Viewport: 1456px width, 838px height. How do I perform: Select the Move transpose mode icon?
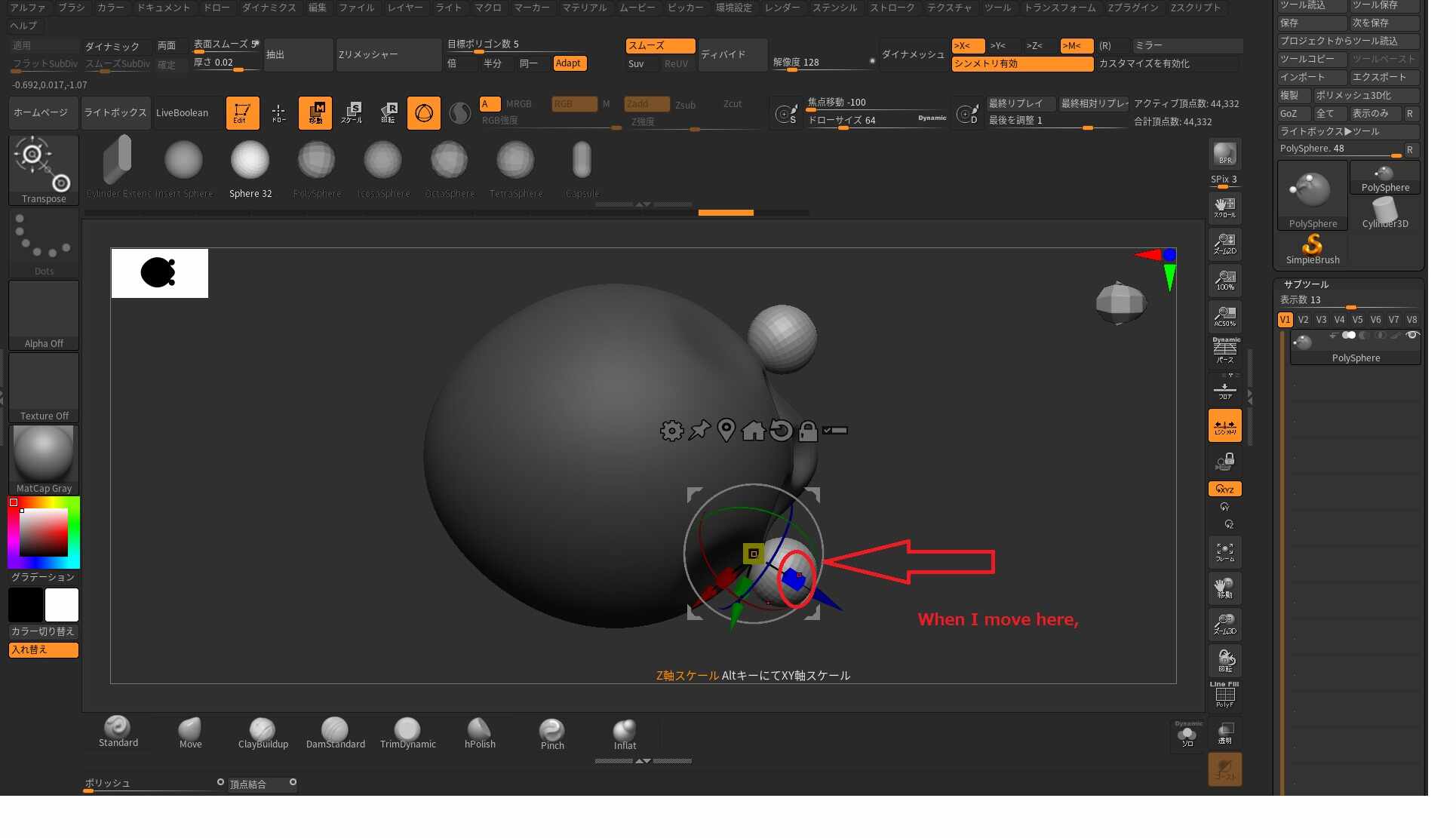pyautogui.click(x=315, y=112)
